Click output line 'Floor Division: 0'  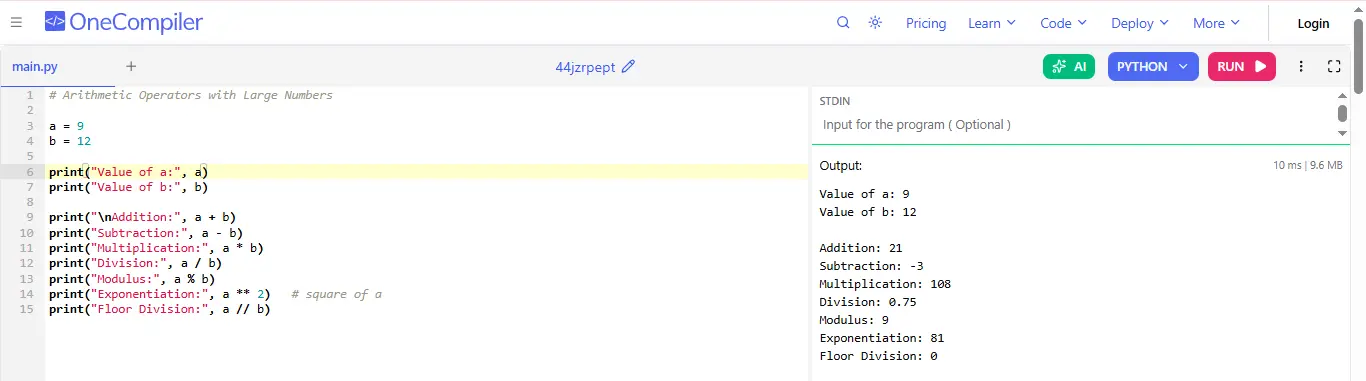pyautogui.click(x=878, y=356)
